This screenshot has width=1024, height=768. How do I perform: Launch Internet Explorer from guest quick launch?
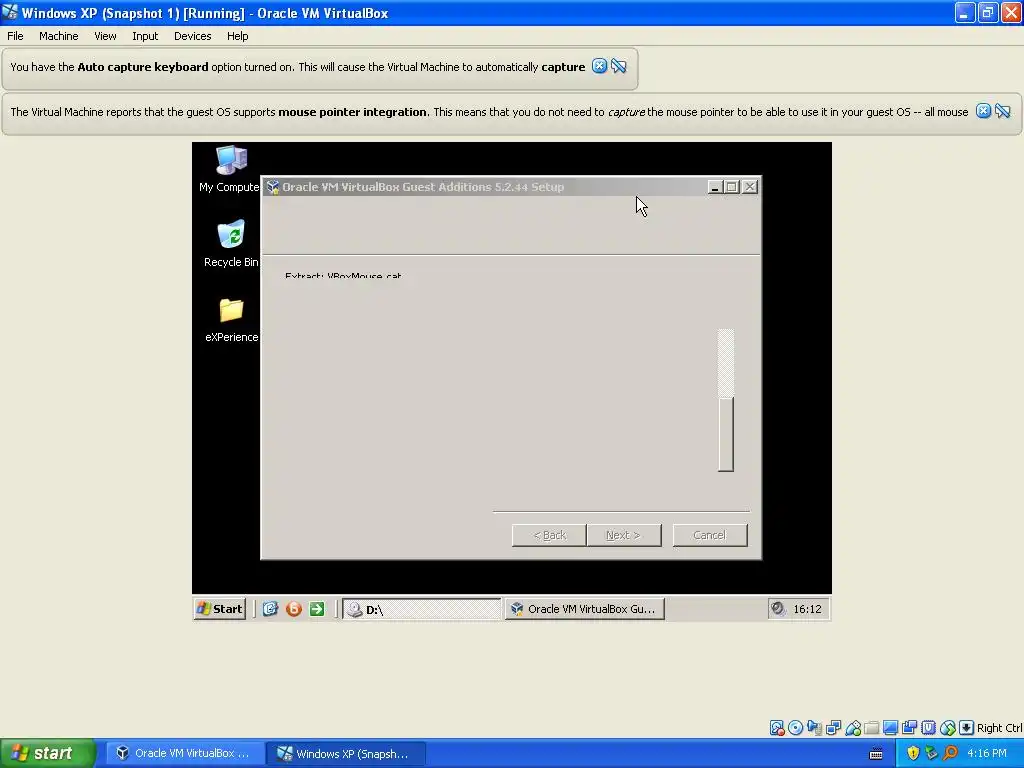(270, 609)
